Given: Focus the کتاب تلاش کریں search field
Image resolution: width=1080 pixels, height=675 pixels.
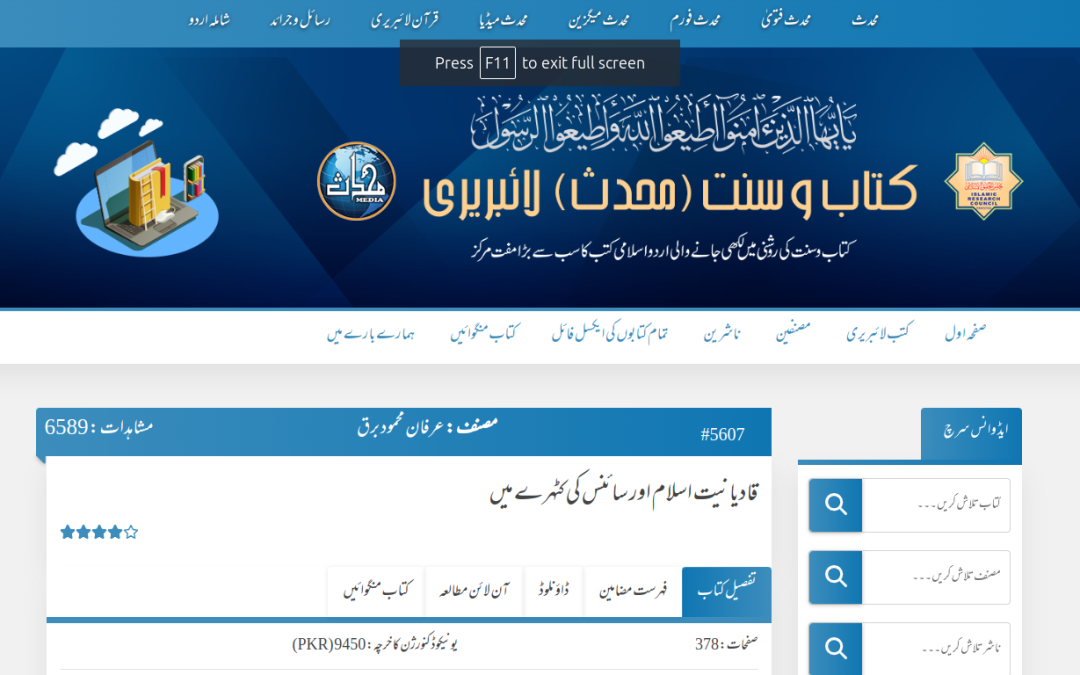Looking at the screenshot, I should pyautogui.click(x=936, y=505).
